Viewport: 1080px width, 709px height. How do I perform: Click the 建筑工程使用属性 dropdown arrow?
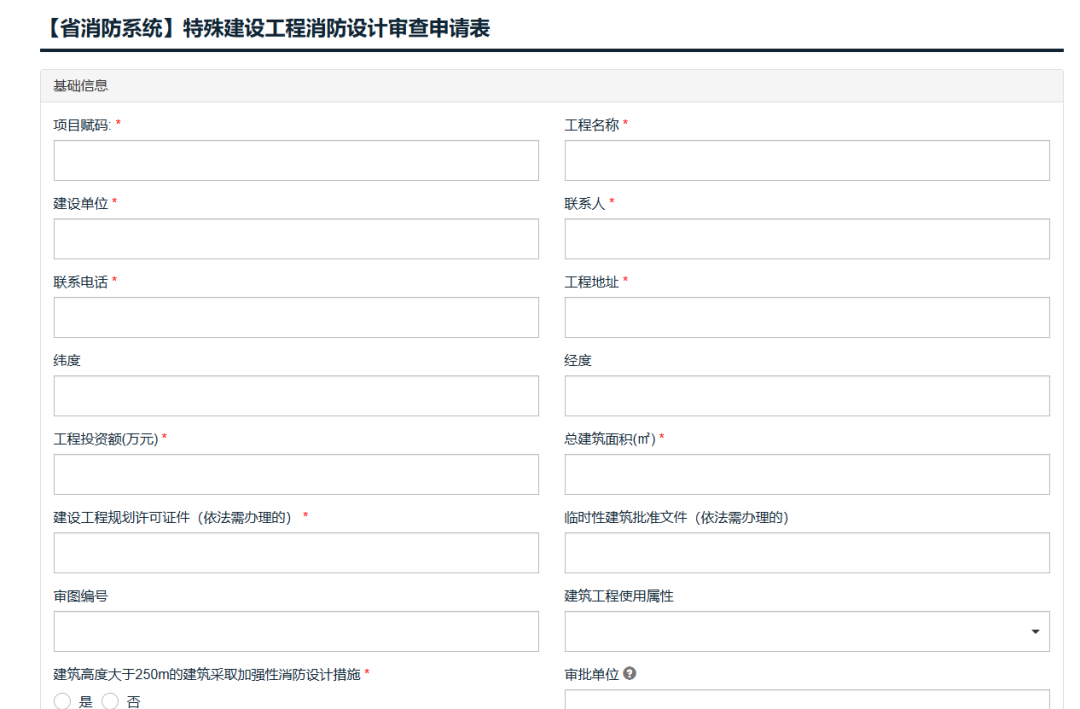(x=1034, y=631)
